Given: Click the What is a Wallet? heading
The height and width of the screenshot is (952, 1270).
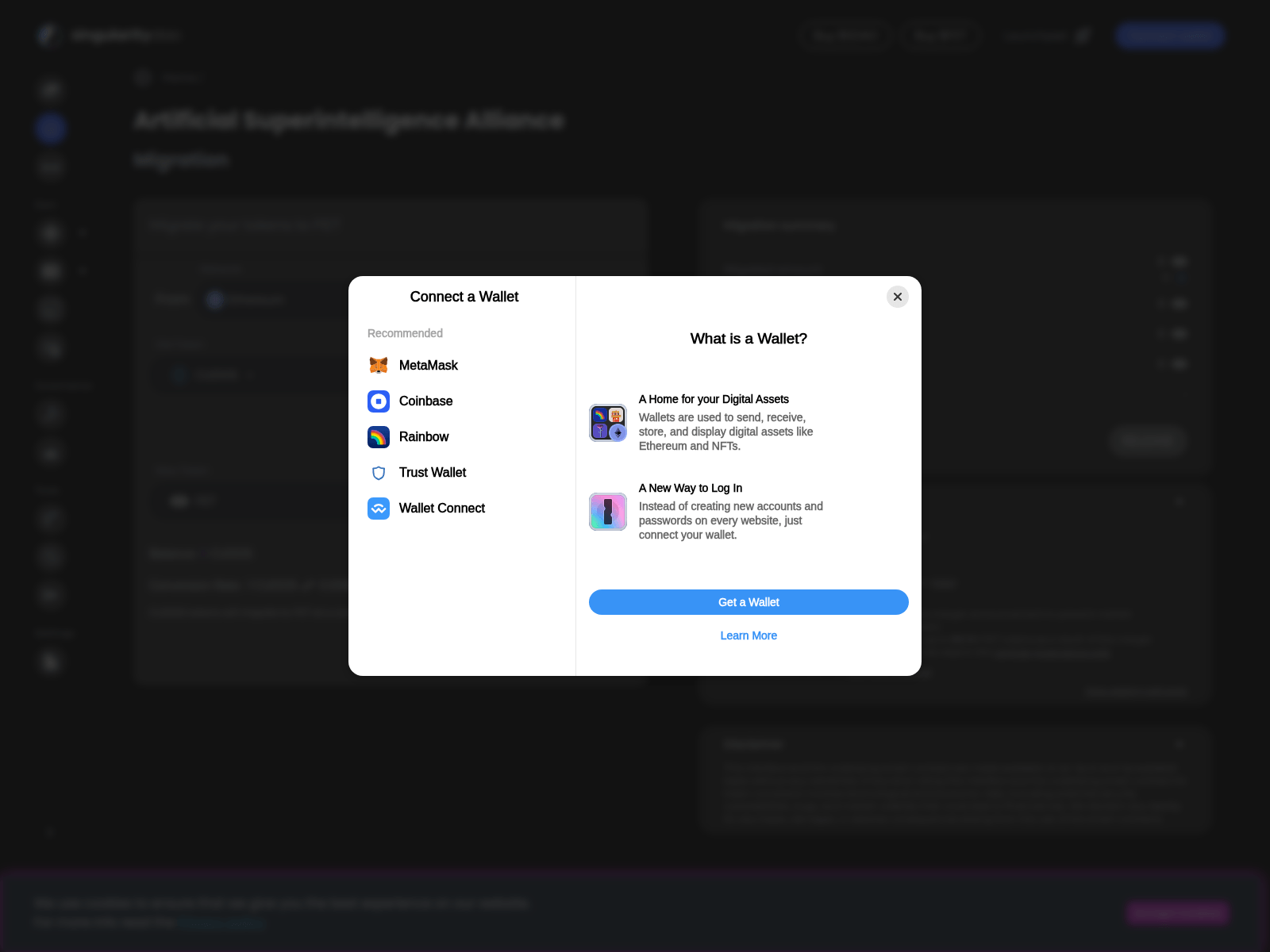Looking at the screenshot, I should (x=749, y=339).
